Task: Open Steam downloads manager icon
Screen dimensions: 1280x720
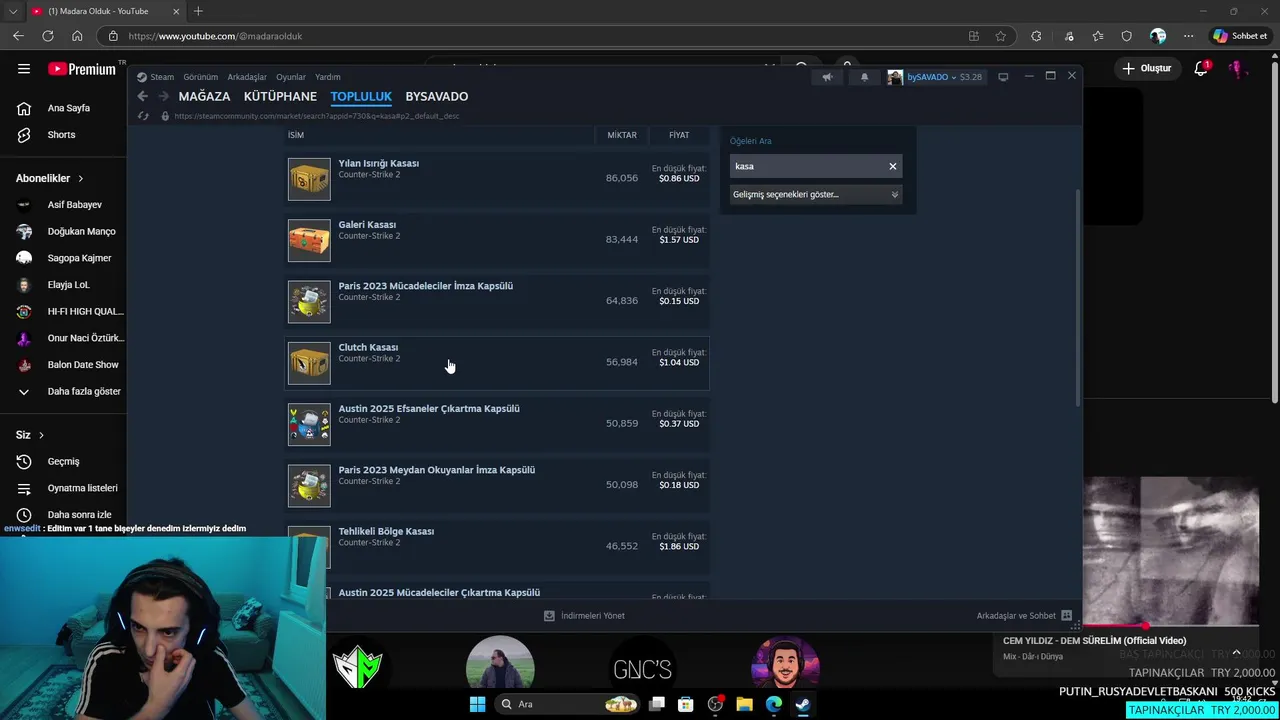Action: point(549,616)
